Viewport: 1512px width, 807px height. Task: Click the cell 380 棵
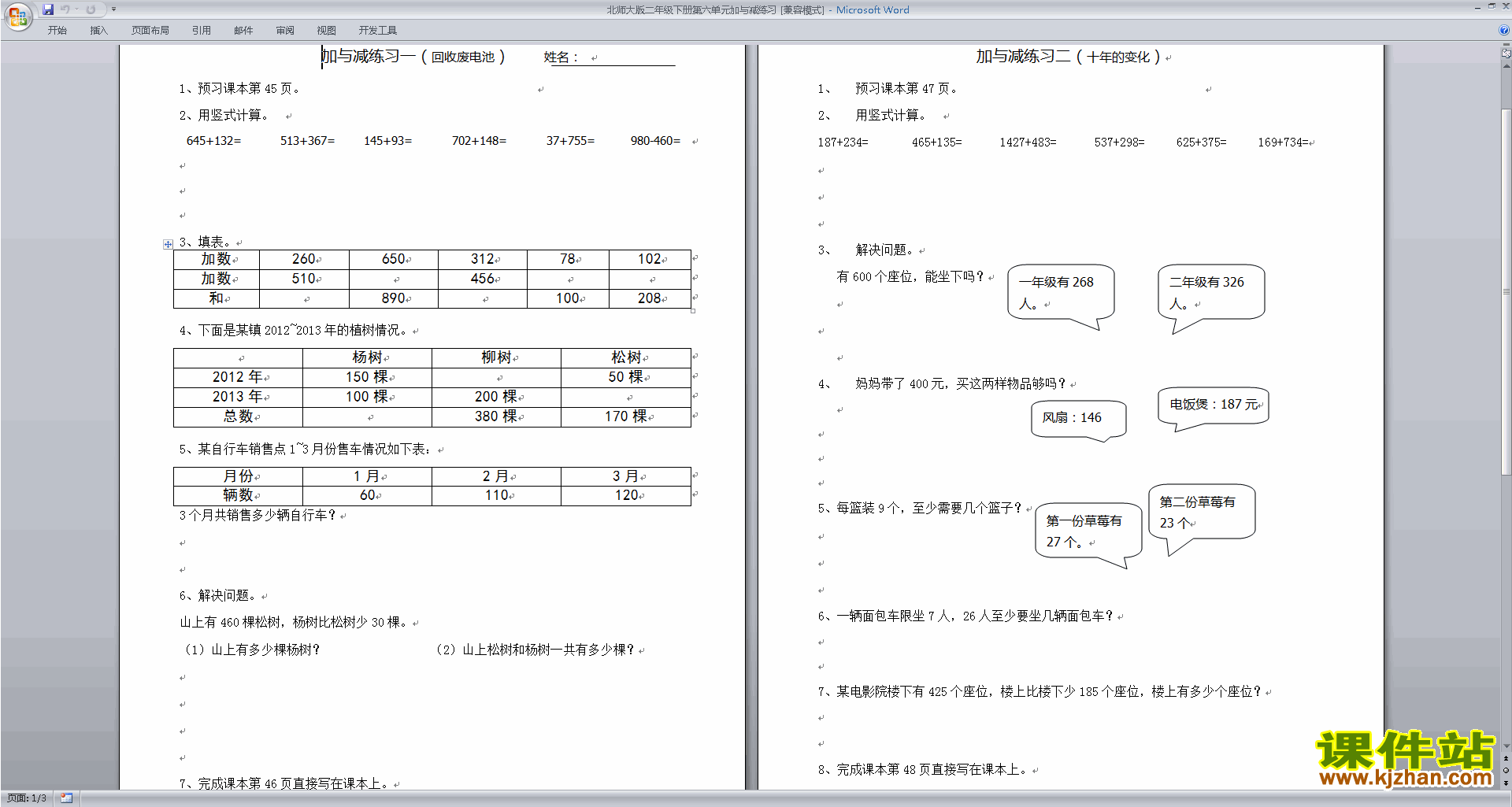pyautogui.click(x=496, y=416)
